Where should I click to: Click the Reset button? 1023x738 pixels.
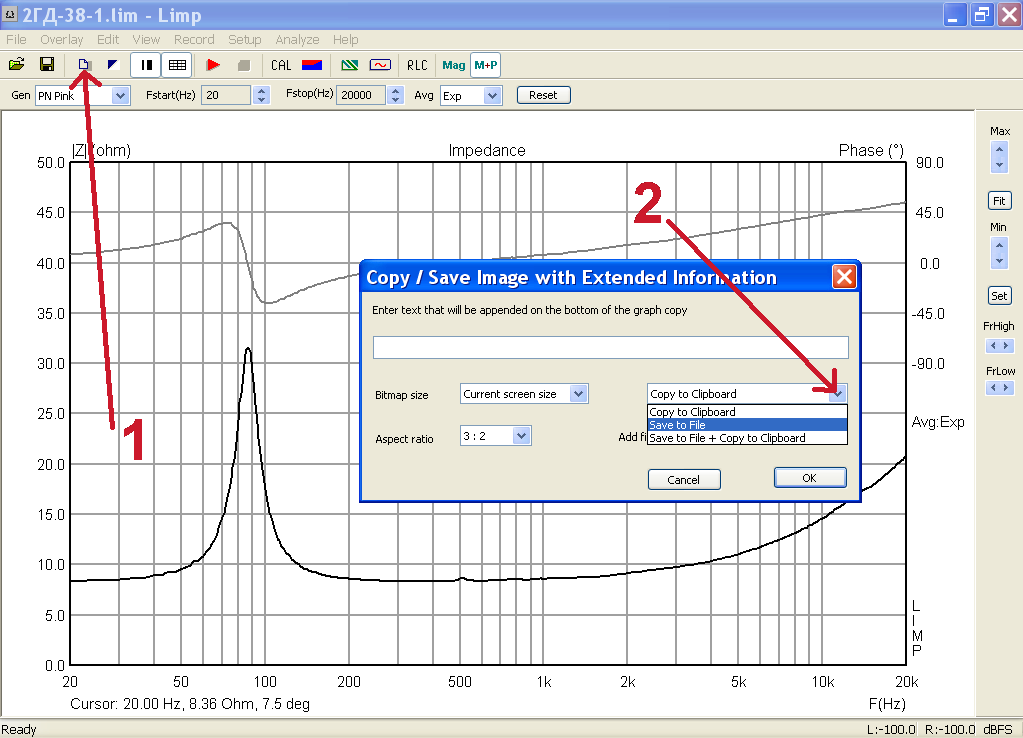click(543, 95)
